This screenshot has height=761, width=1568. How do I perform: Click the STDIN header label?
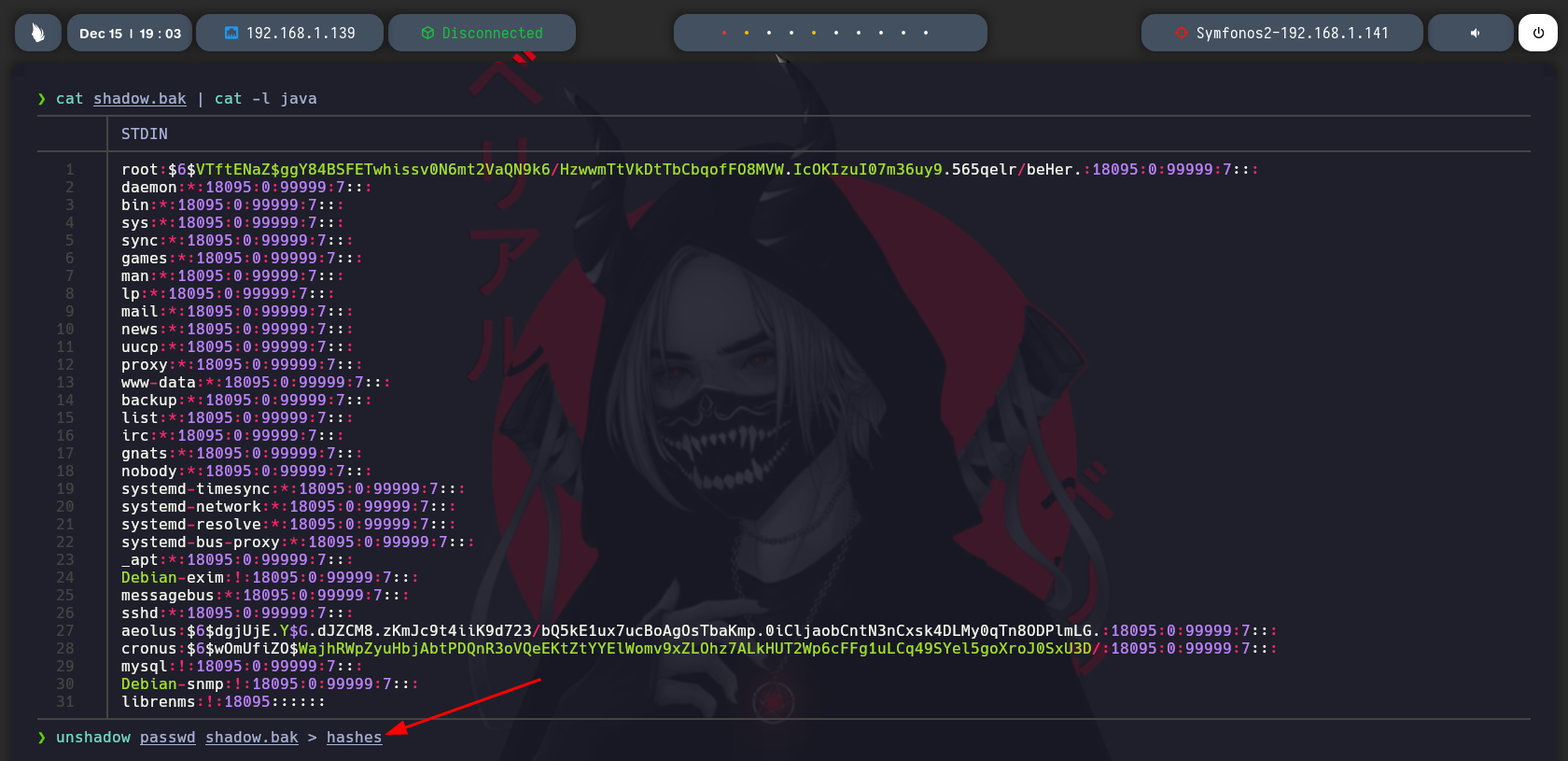pyautogui.click(x=145, y=134)
